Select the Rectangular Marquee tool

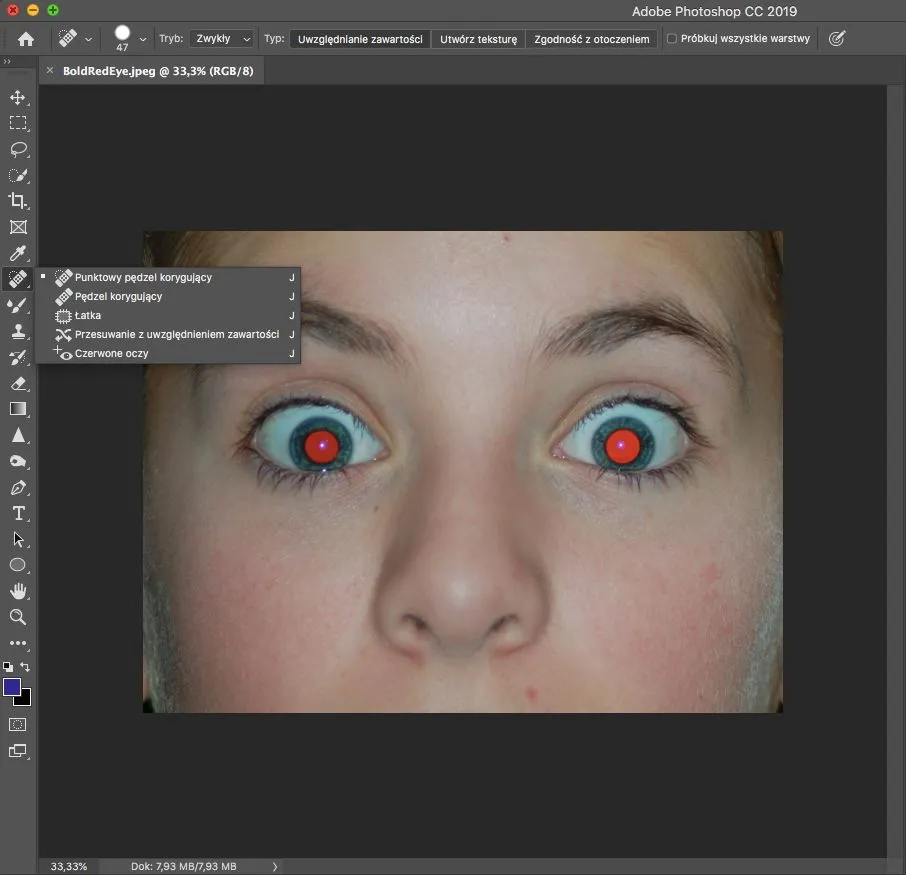pyautogui.click(x=18, y=123)
